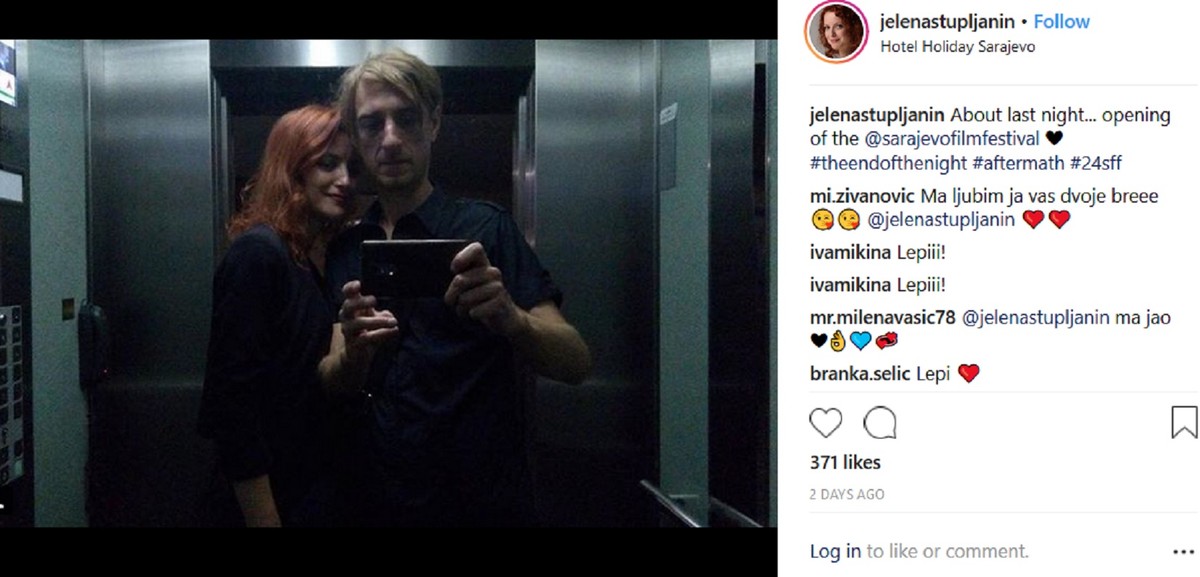
Task: Open branka.selic commenter profile
Action: pyautogui.click(x=860, y=374)
